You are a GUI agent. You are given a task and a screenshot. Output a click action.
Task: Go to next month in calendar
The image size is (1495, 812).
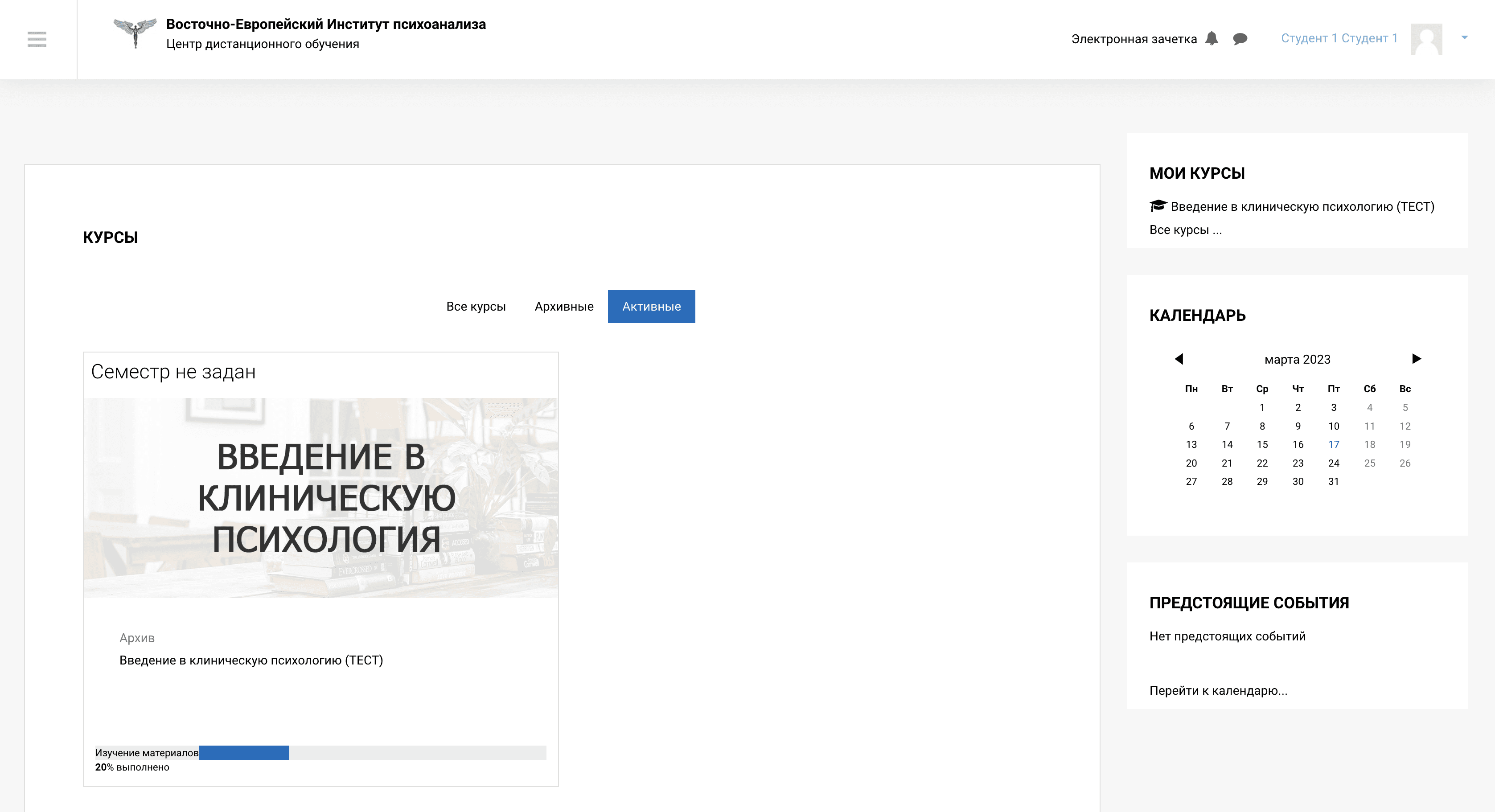pos(1416,359)
